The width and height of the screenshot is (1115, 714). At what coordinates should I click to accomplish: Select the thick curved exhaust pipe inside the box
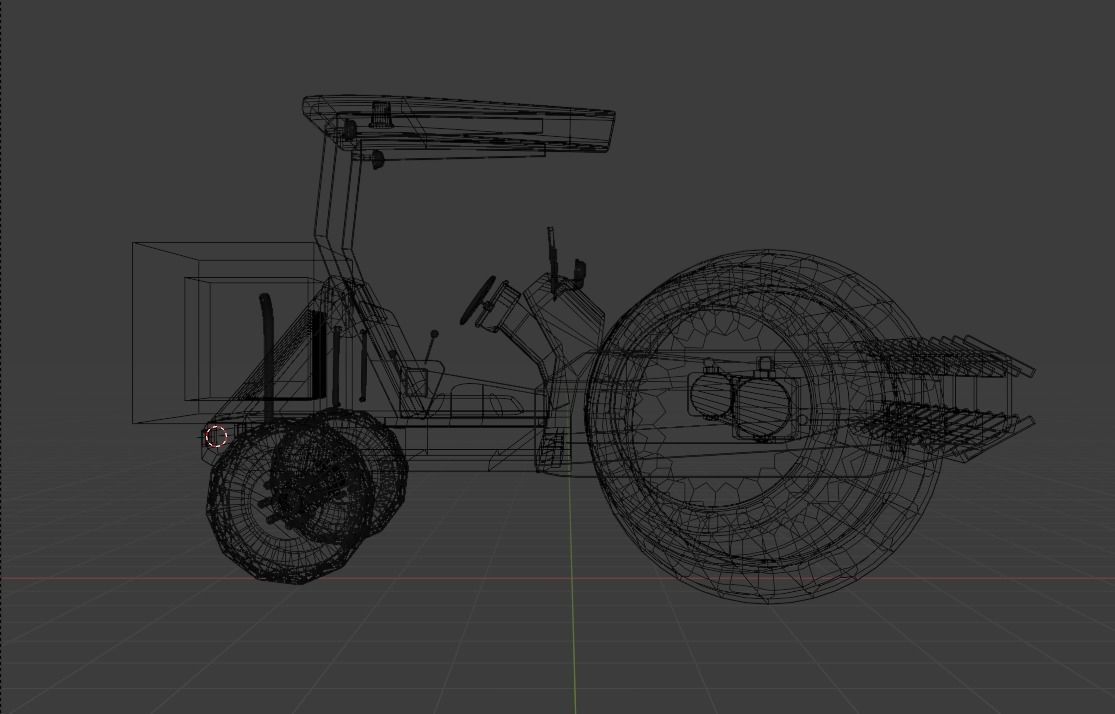click(x=267, y=357)
